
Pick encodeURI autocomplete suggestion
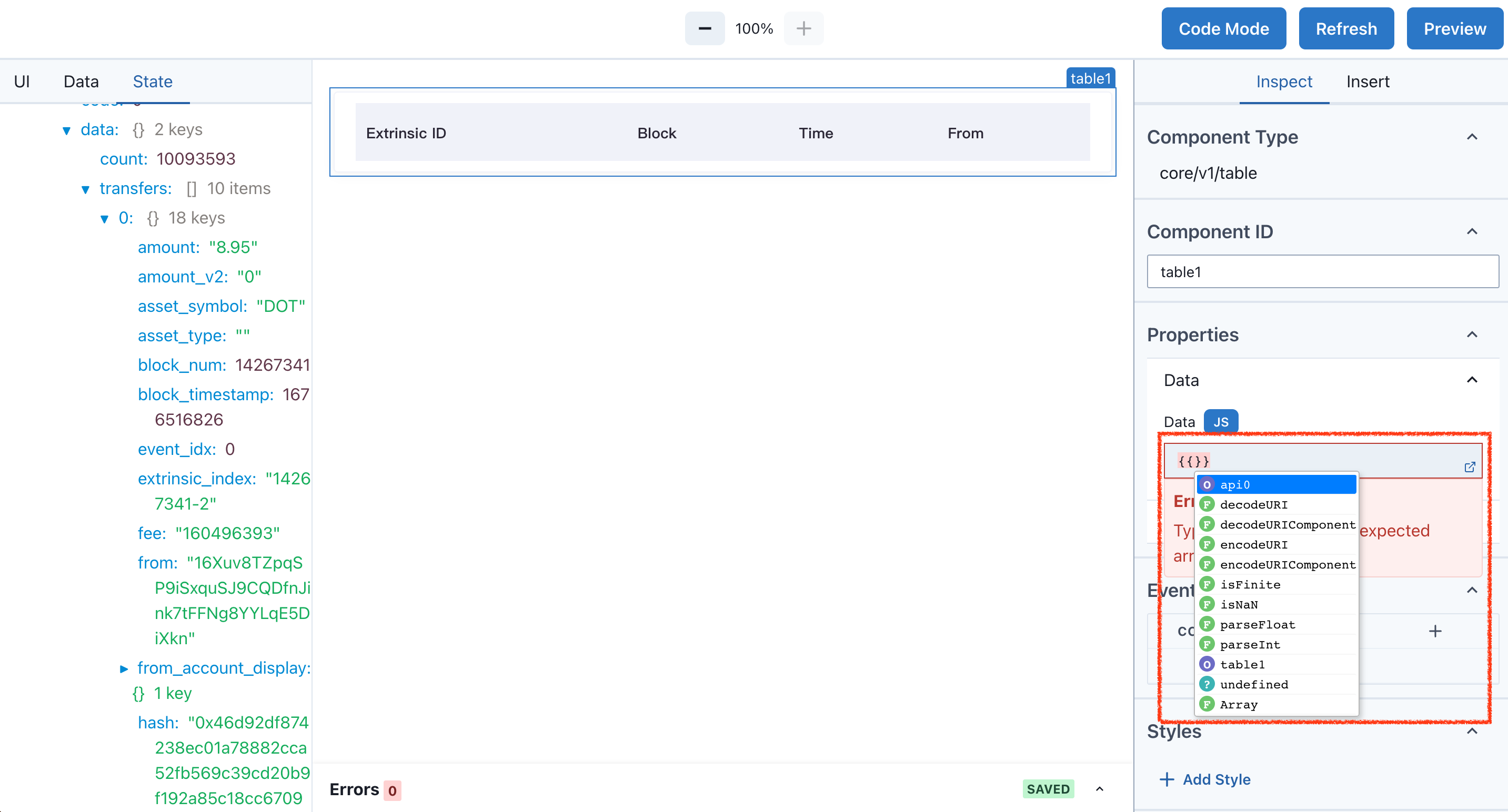(x=1276, y=545)
